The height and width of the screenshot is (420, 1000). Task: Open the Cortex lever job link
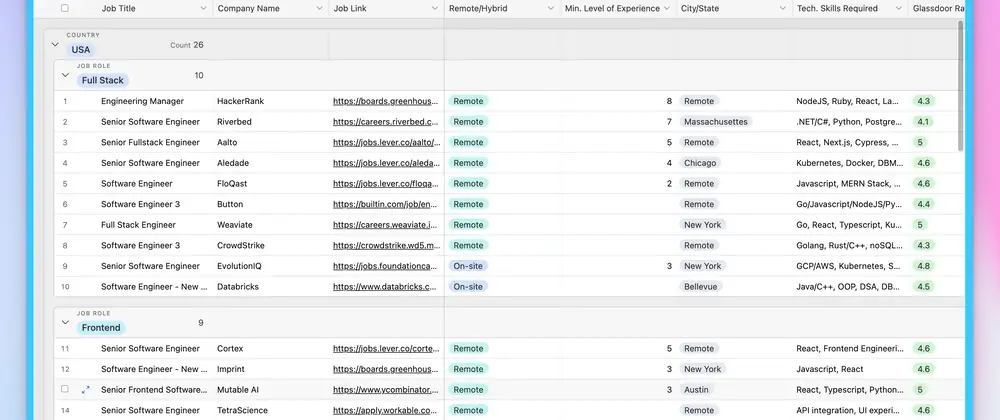386,349
